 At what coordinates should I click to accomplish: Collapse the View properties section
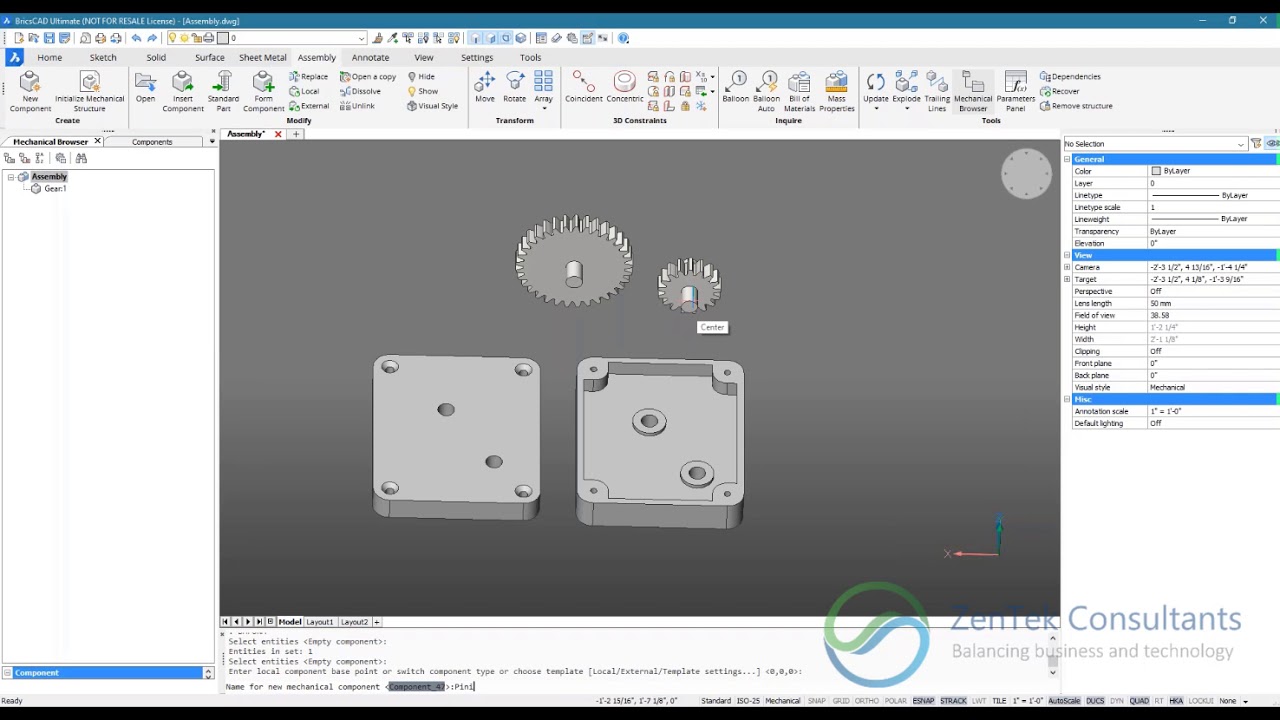pyautogui.click(x=1067, y=255)
